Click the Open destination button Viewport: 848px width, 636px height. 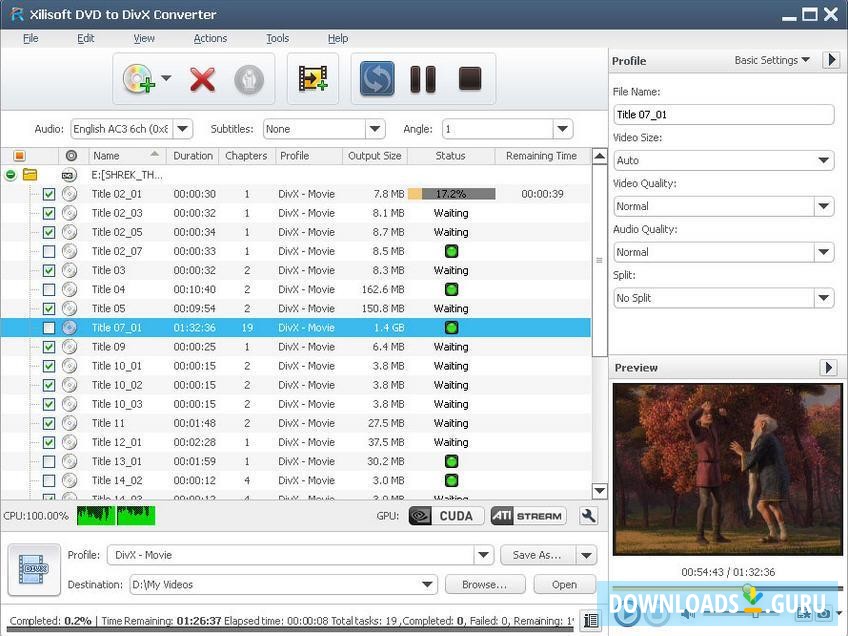[x=564, y=585]
